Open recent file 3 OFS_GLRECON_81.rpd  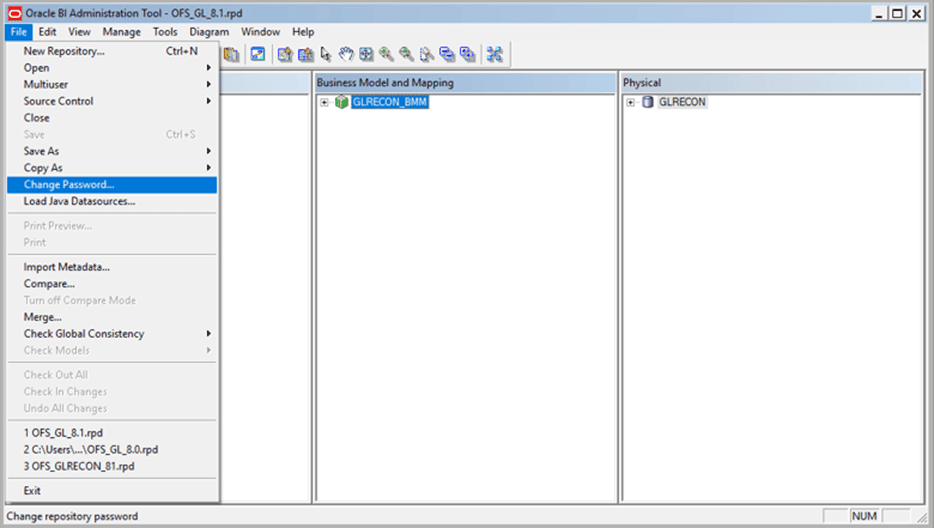pos(112,466)
